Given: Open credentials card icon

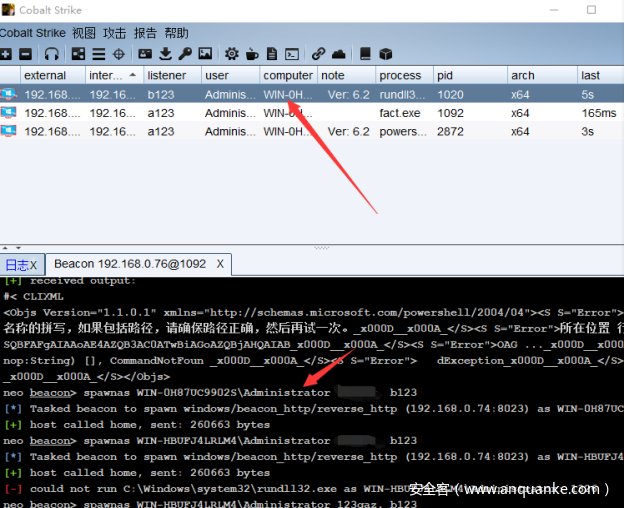Looking at the screenshot, I should [x=145, y=54].
